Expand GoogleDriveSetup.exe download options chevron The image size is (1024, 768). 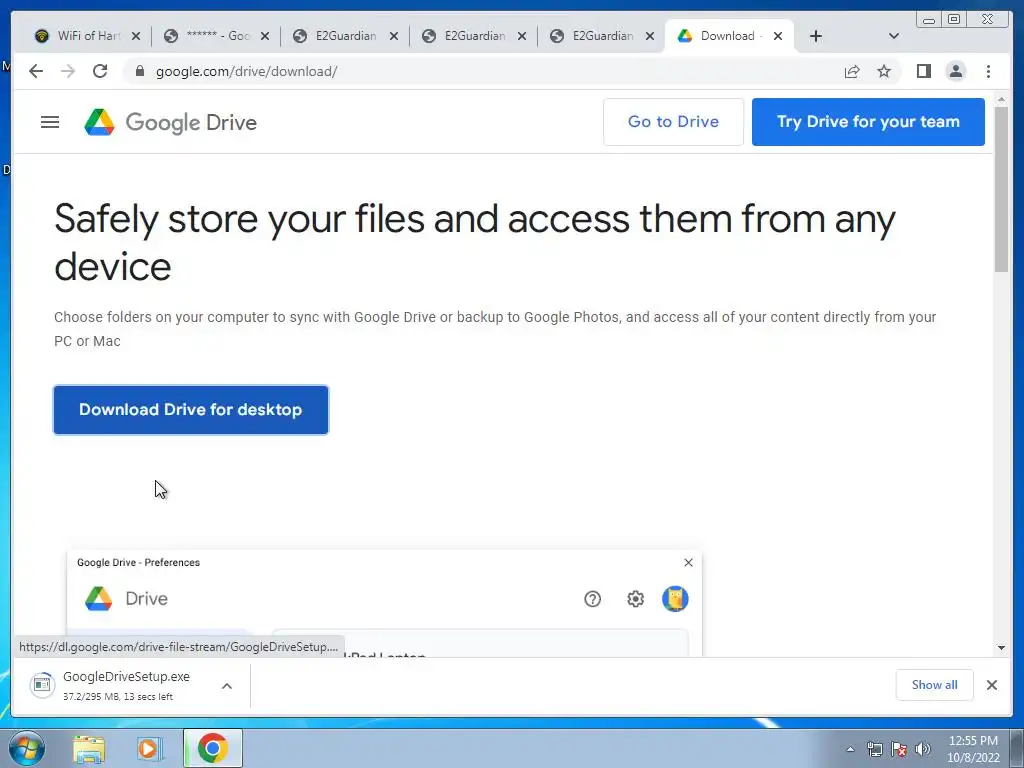point(227,686)
